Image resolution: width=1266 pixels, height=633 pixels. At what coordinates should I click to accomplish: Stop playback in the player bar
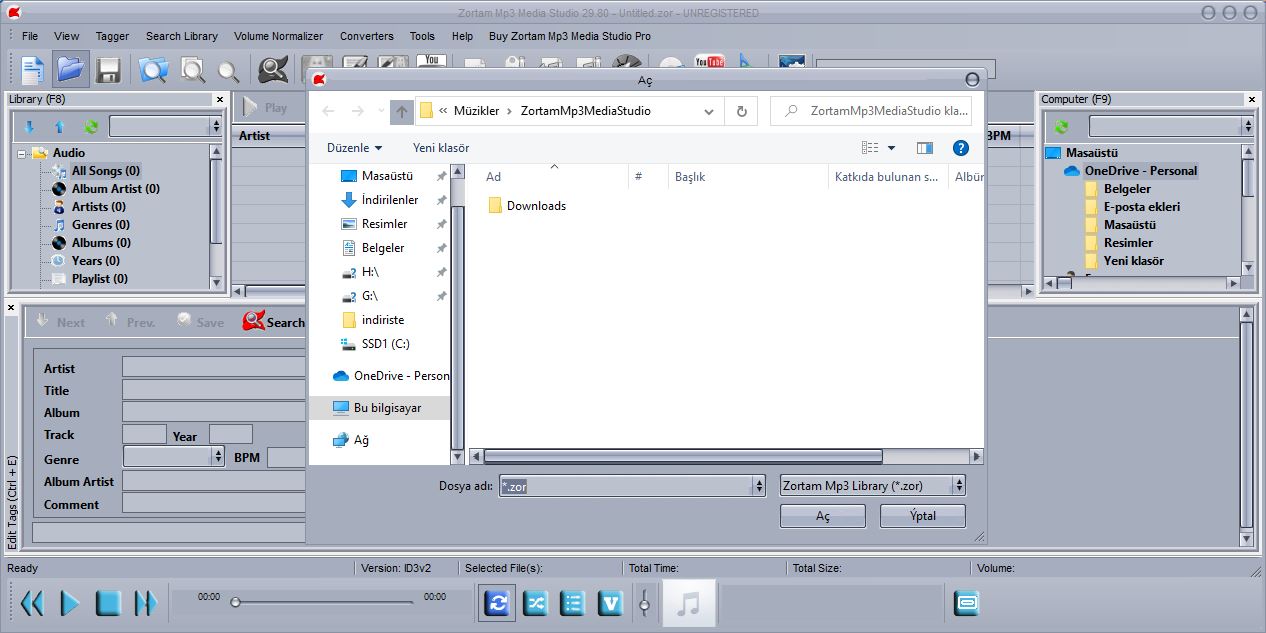click(x=108, y=603)
